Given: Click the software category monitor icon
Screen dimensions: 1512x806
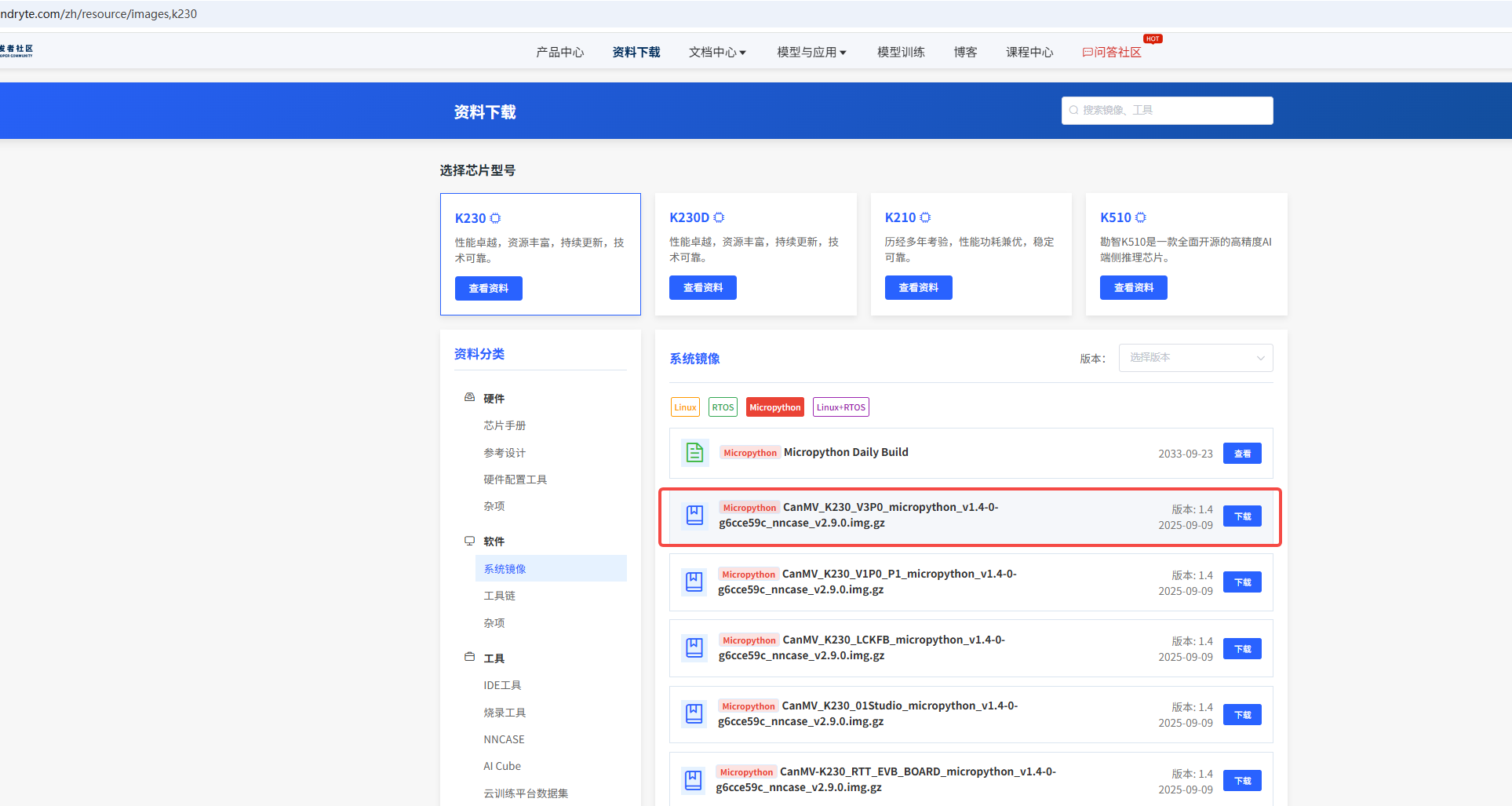Looking at the screenshot, I should pos(469,541).
